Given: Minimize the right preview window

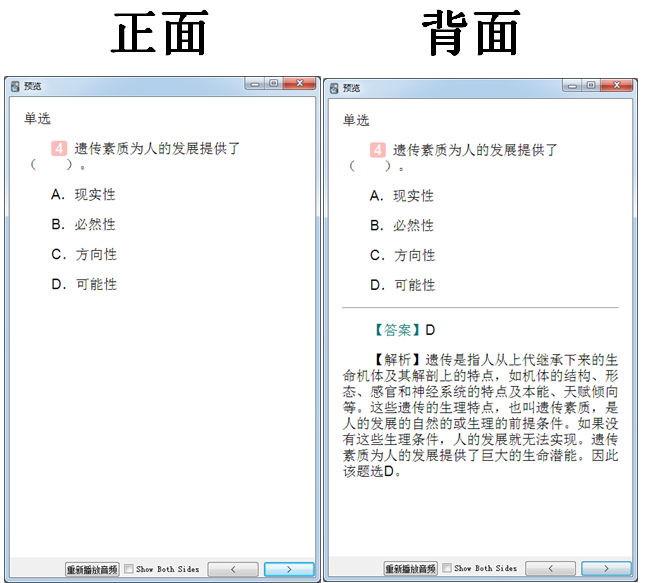Looking at the screenshot, I should 572,86.
